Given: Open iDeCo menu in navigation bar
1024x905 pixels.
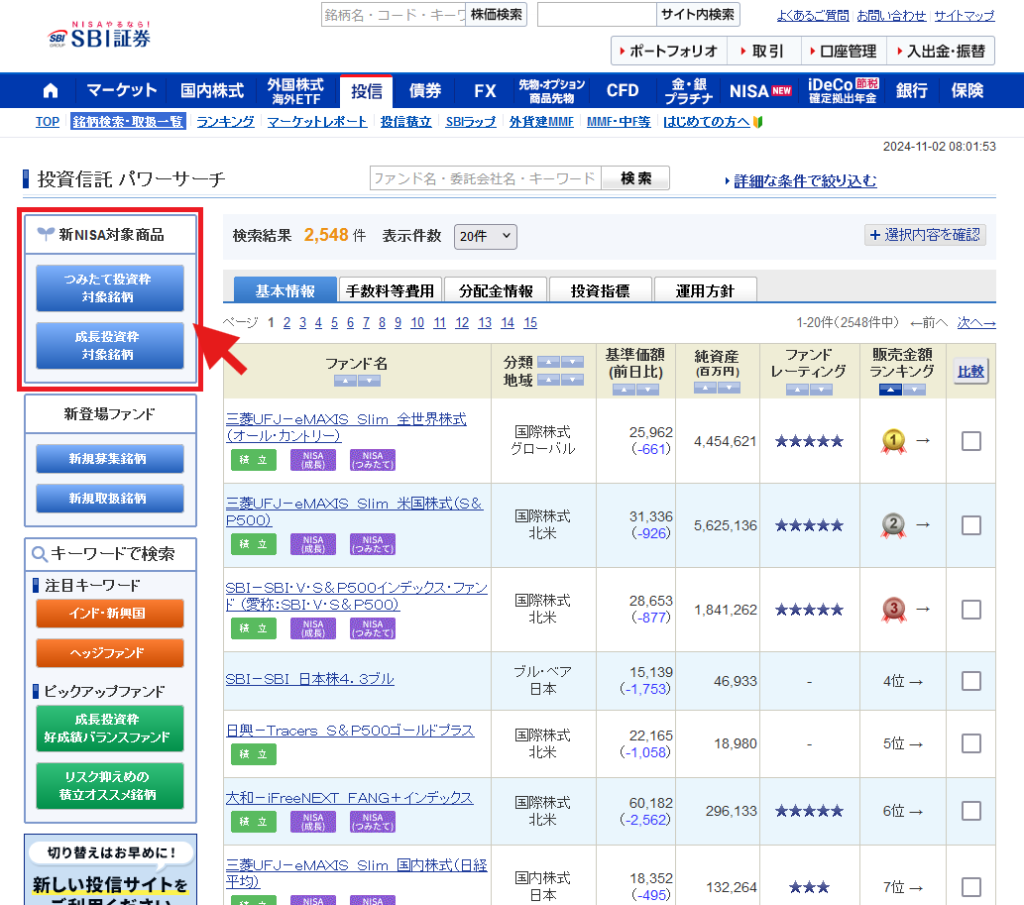Looking at the screenshot, I should pyautogui.click(x=843, y=91).
